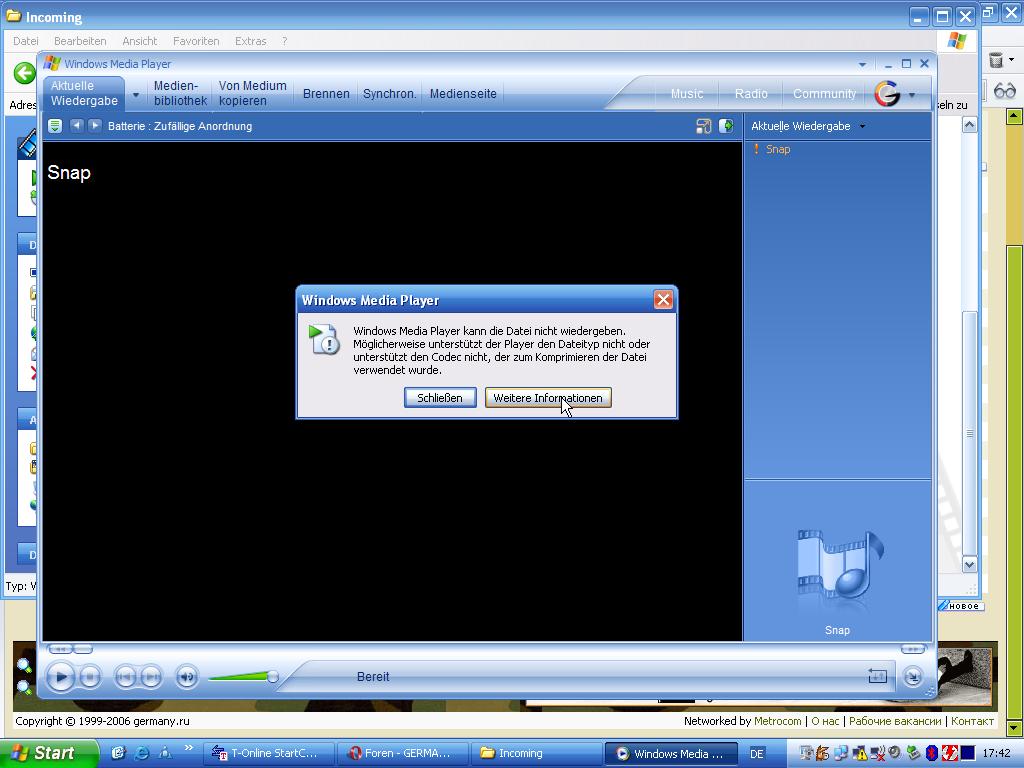The height and width of the screenshot is (768, 1024).
Task: Click the Bluetooth tray icon
Action: pyautogui.click(x=932, y=754)
